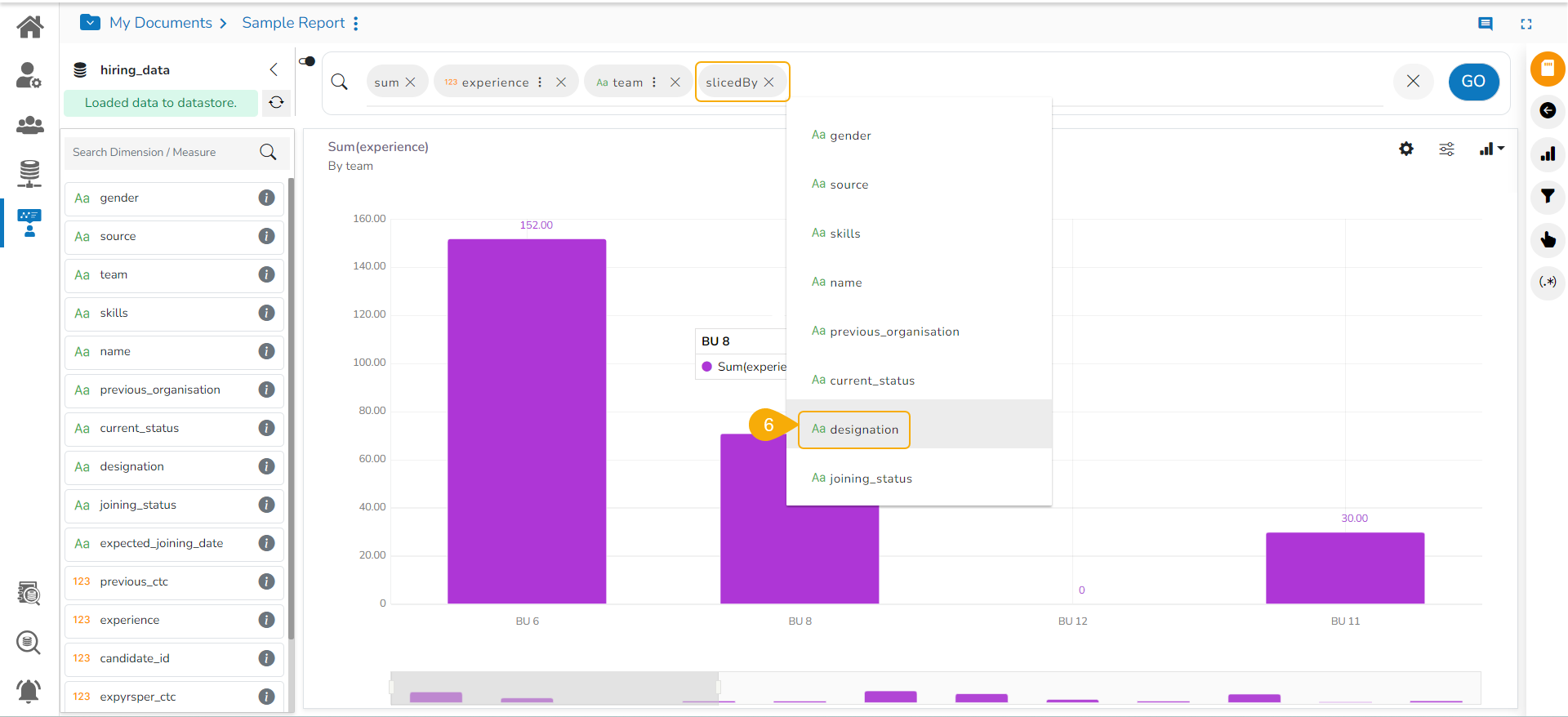Click the chart range slider selection area
Viewport: 1568px width, 717px height.
[x=555, y=688]
